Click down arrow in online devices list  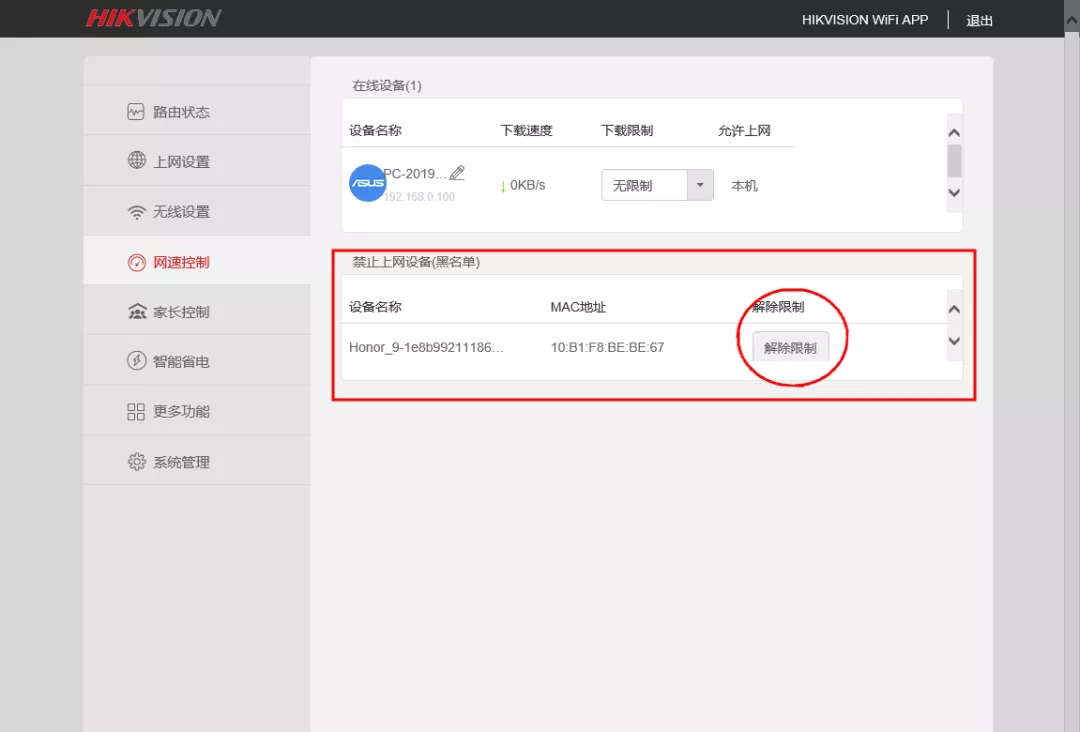click(954, 193)
